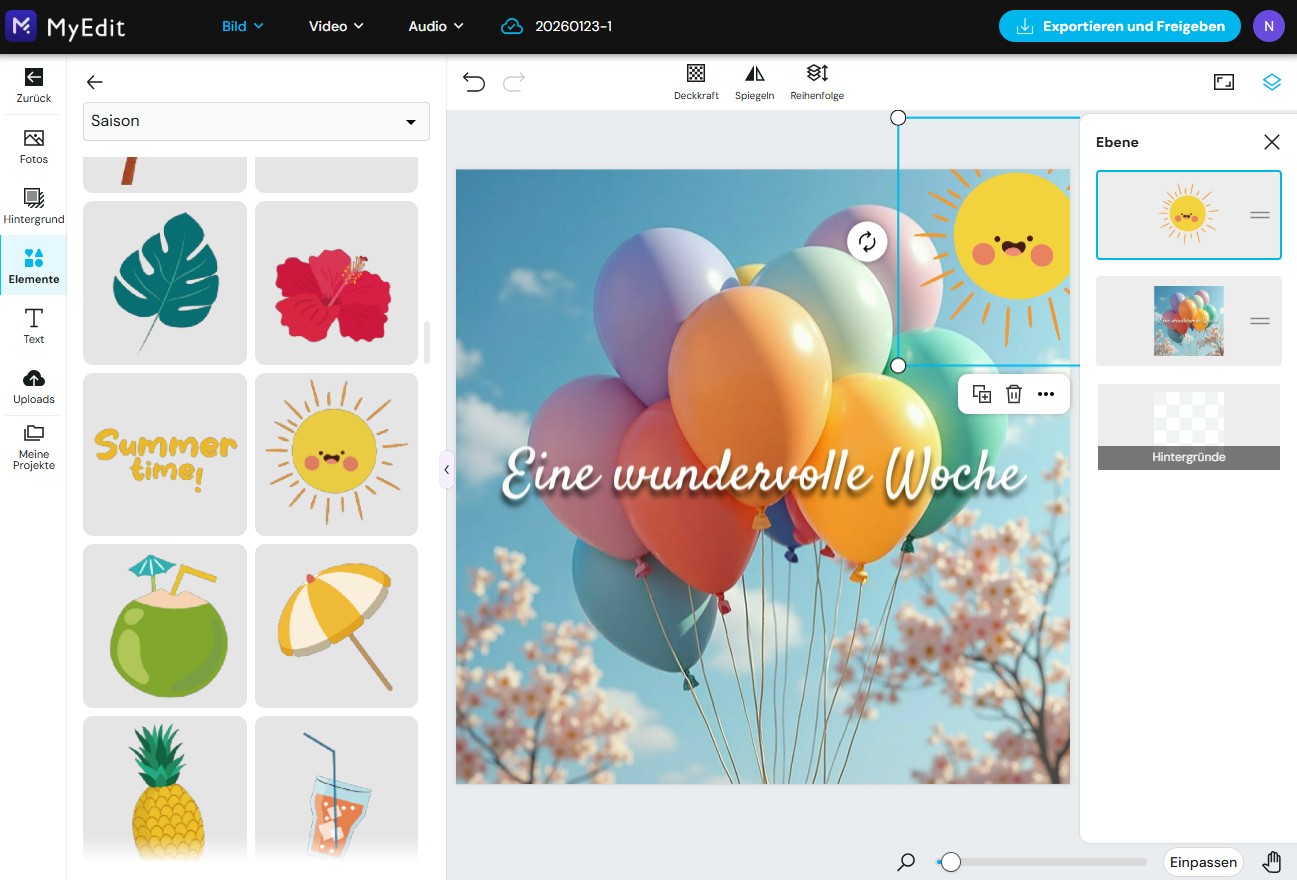Image resolution: width=1297 pixels, height=880 pixels.
Task: Open the Text sidebar tab
Action: tap(34, 326)
